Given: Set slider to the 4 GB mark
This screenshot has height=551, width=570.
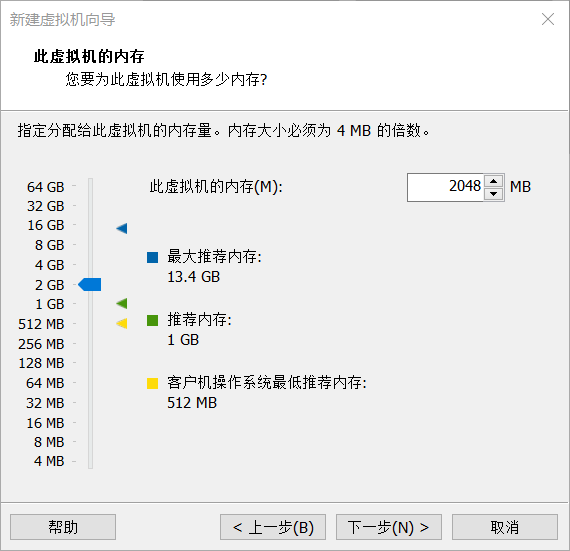Looking at the screenshot, I should pyautogui.click(x=91, y=265).
